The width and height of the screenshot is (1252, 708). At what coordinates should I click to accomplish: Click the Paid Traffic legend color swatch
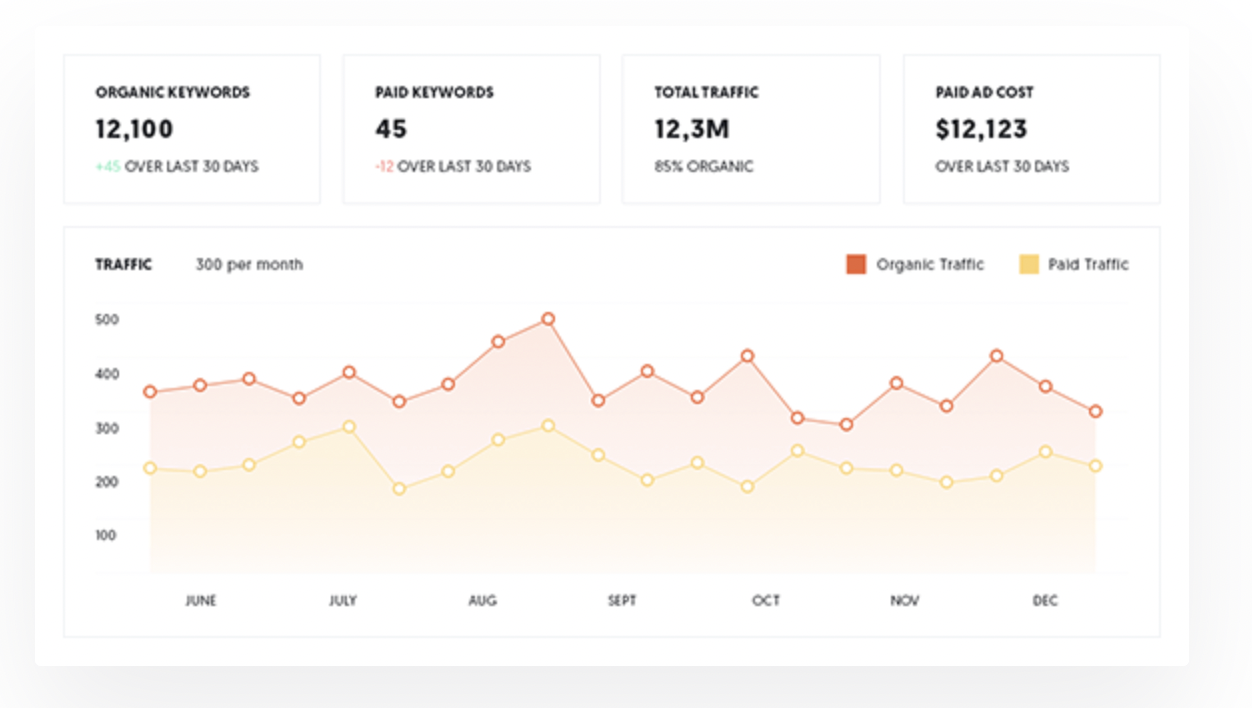tap(1028, 265)
